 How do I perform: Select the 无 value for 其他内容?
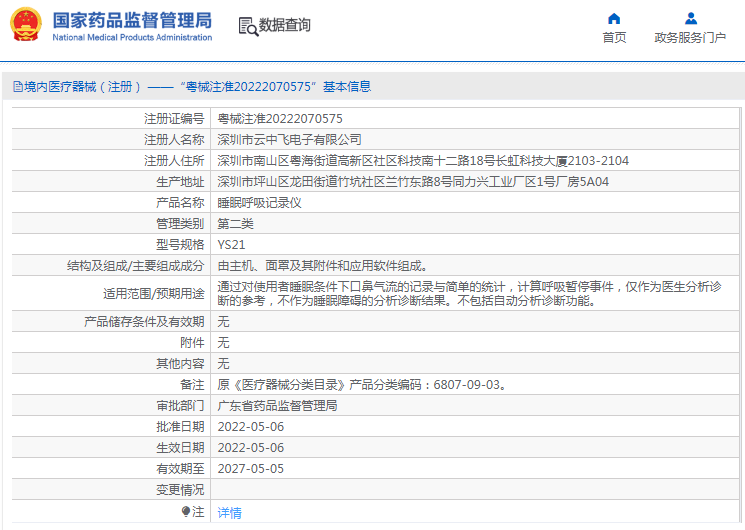click(223, 364)
